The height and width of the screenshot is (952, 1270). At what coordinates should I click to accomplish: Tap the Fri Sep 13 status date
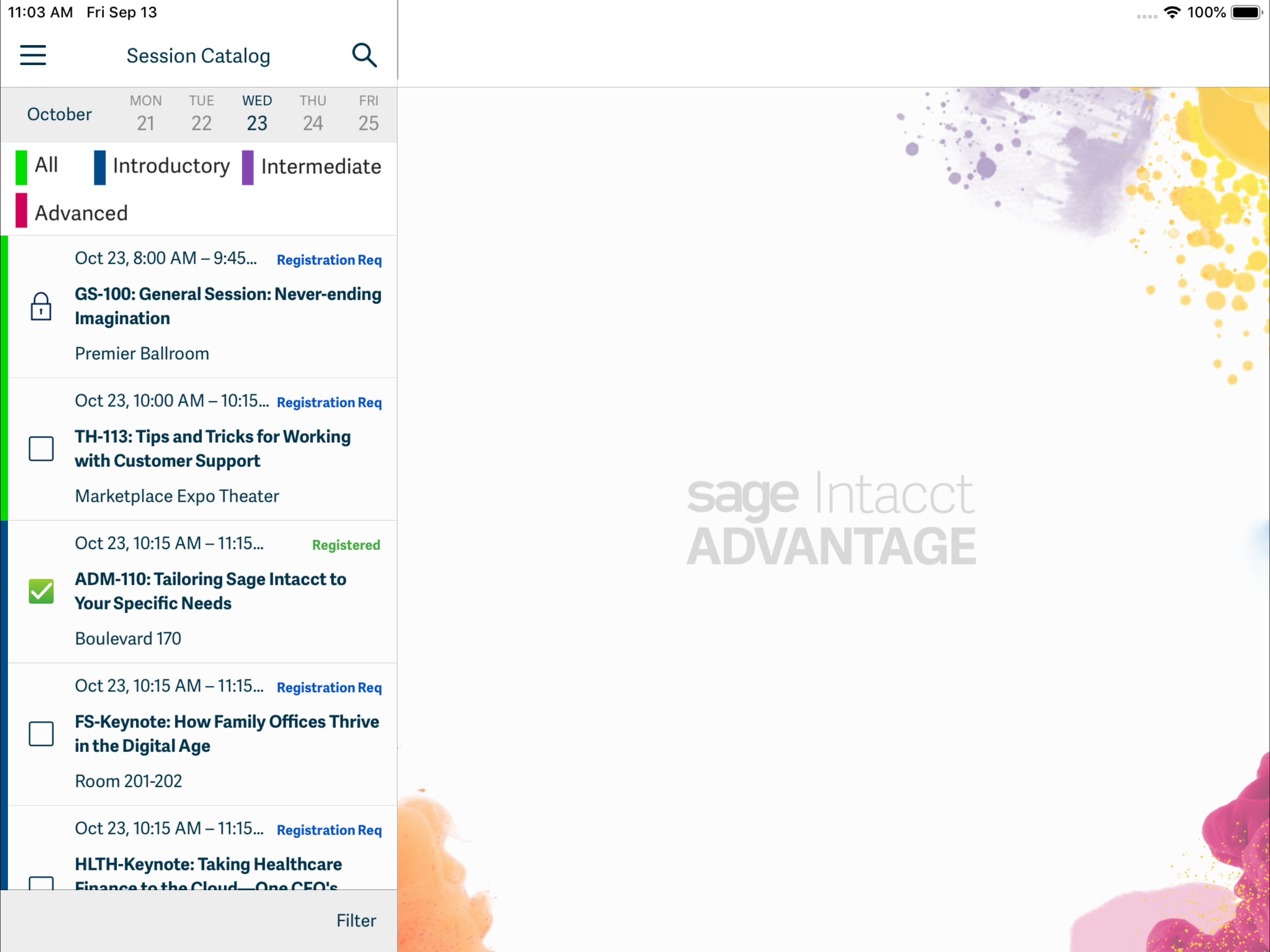(x=122, y=12)
